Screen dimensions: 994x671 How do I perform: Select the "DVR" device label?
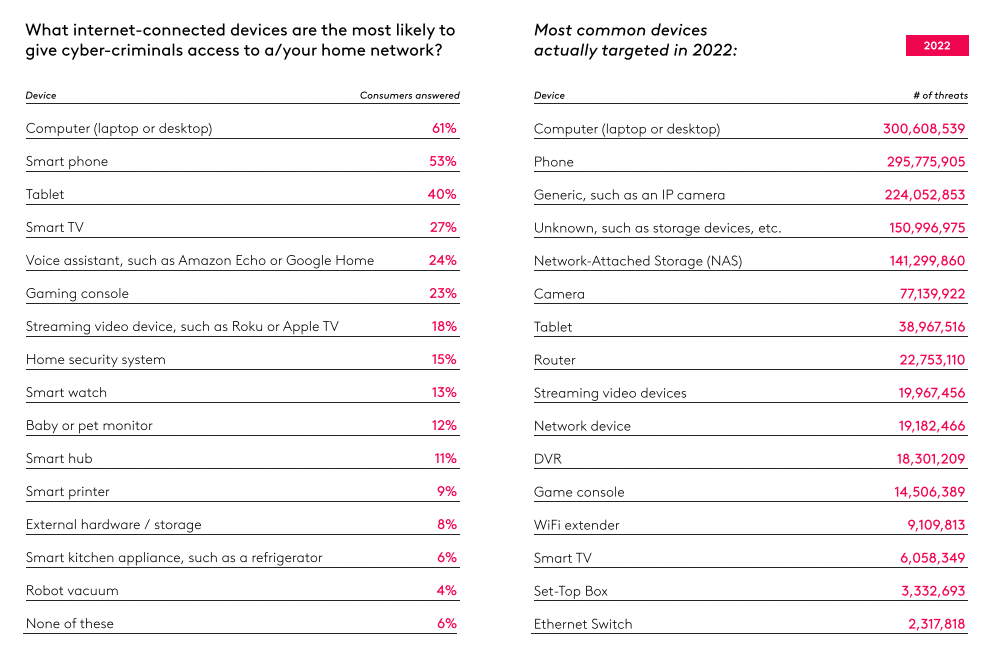(x=548, y=459)
